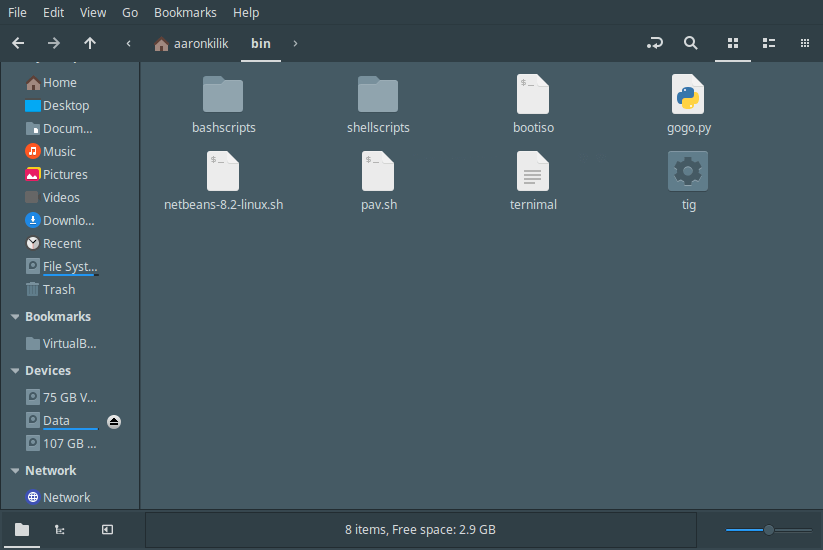Collapse the Devices section
The image size is (823, 550).
click(15, 371)
